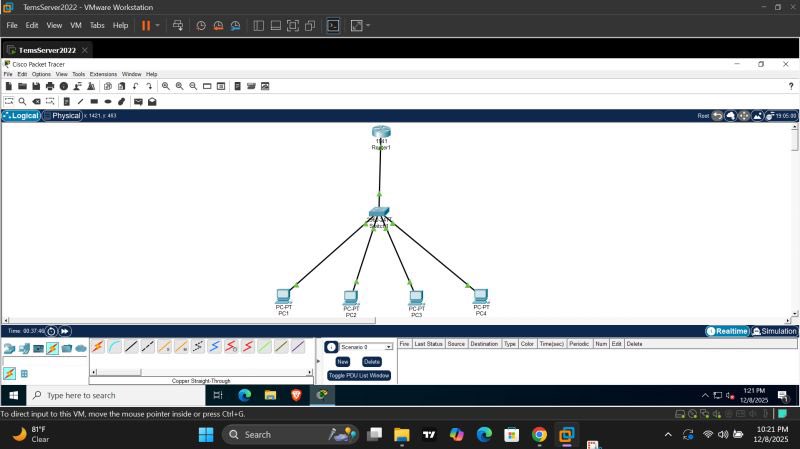The height and width of the screenshot is (449, 800).
Task: Select the PC2 device icon
Action: tap(351, 297)
